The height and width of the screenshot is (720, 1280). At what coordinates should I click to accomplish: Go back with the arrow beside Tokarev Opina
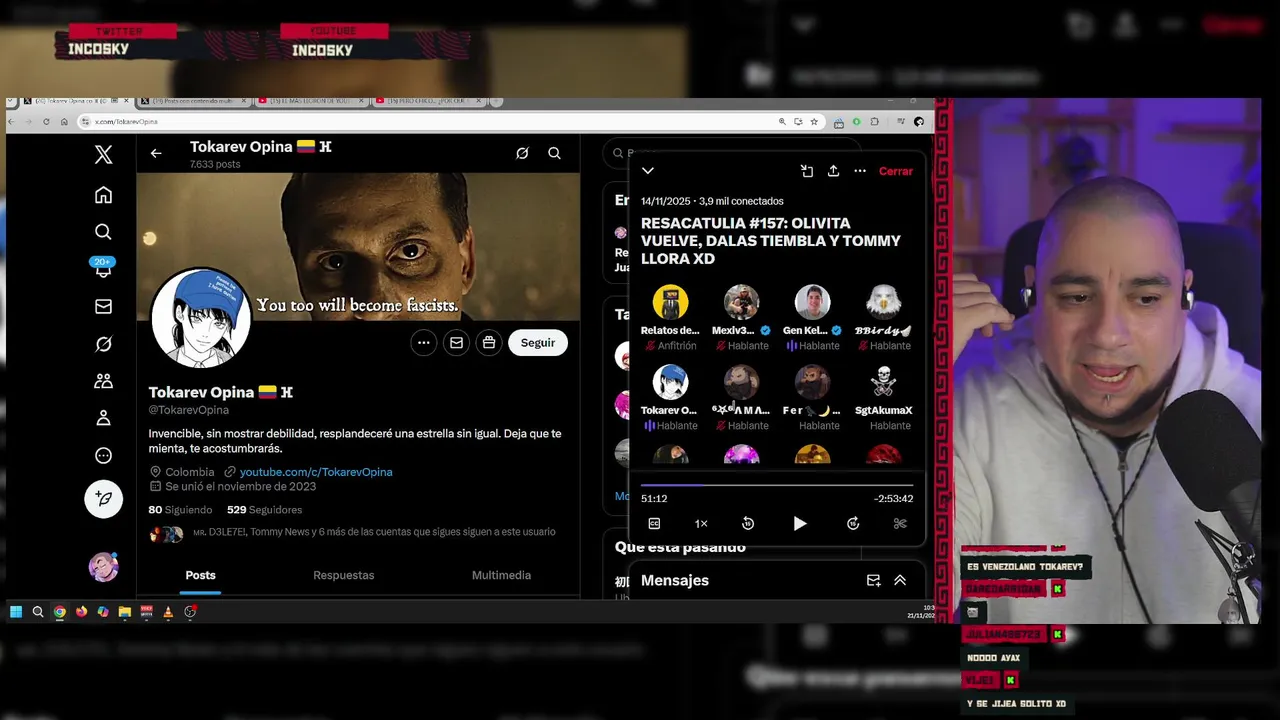coord(156,153)
